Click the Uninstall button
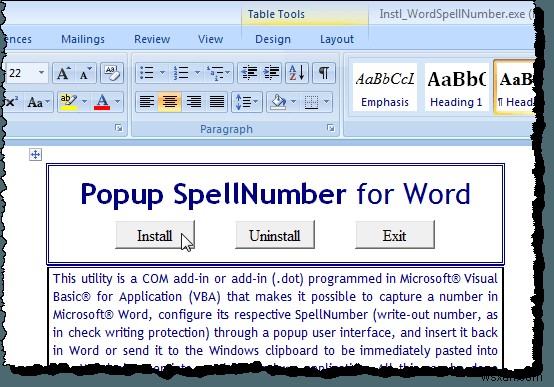 [x=275, y=235]
